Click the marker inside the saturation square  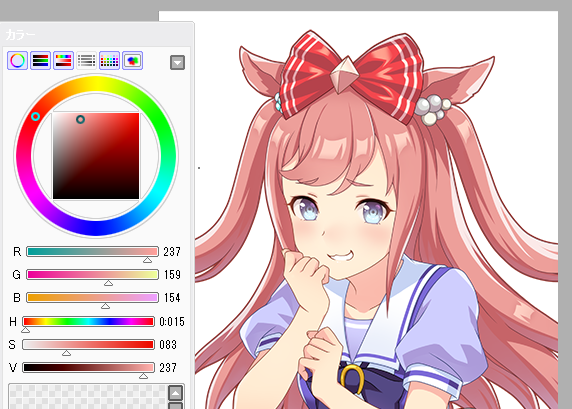click(80, 119)
